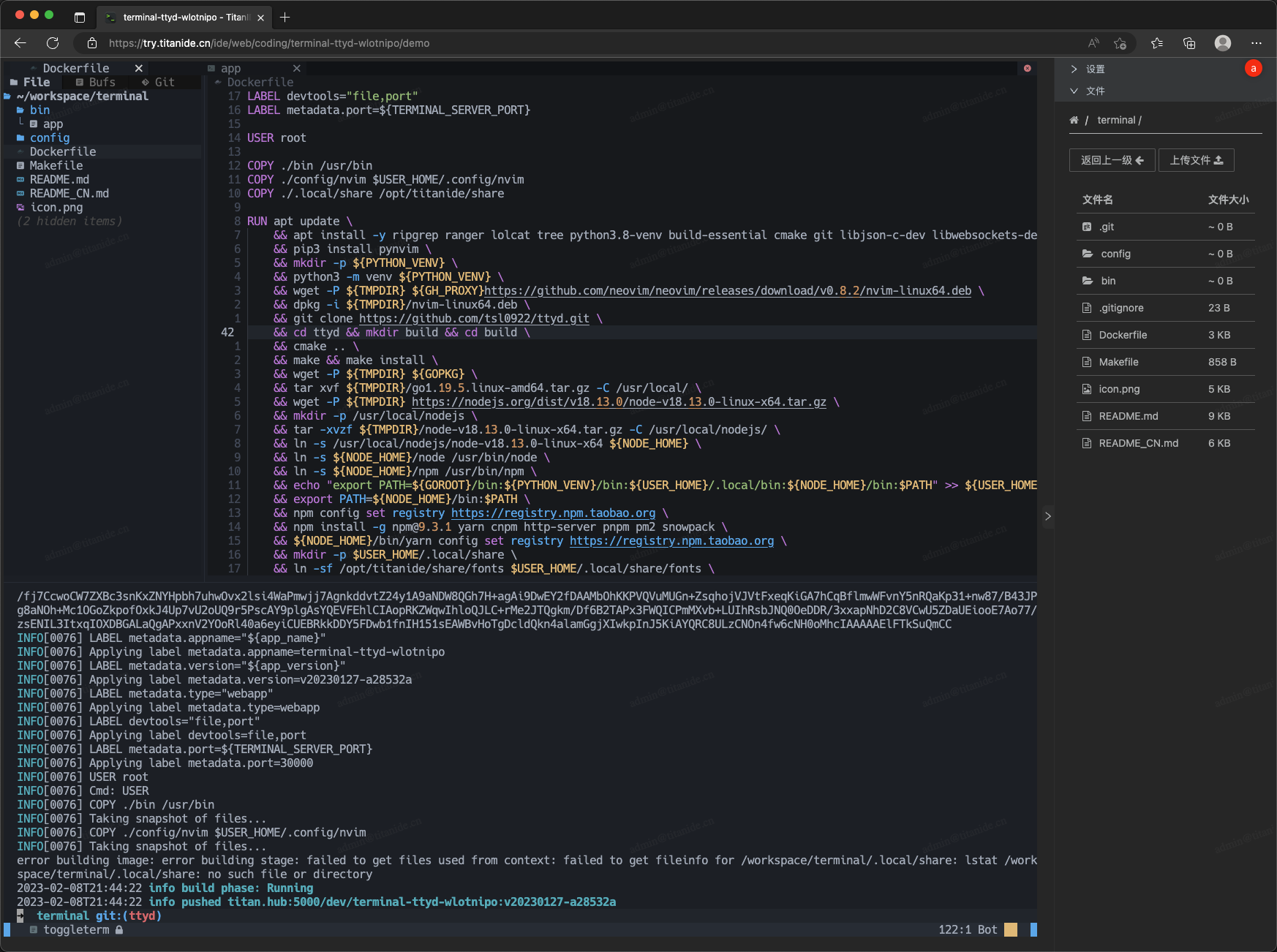Open Makefile in the right file list
This screenshot has width=1277, height=952.
pyautogui.click(x=1118, y=362)
